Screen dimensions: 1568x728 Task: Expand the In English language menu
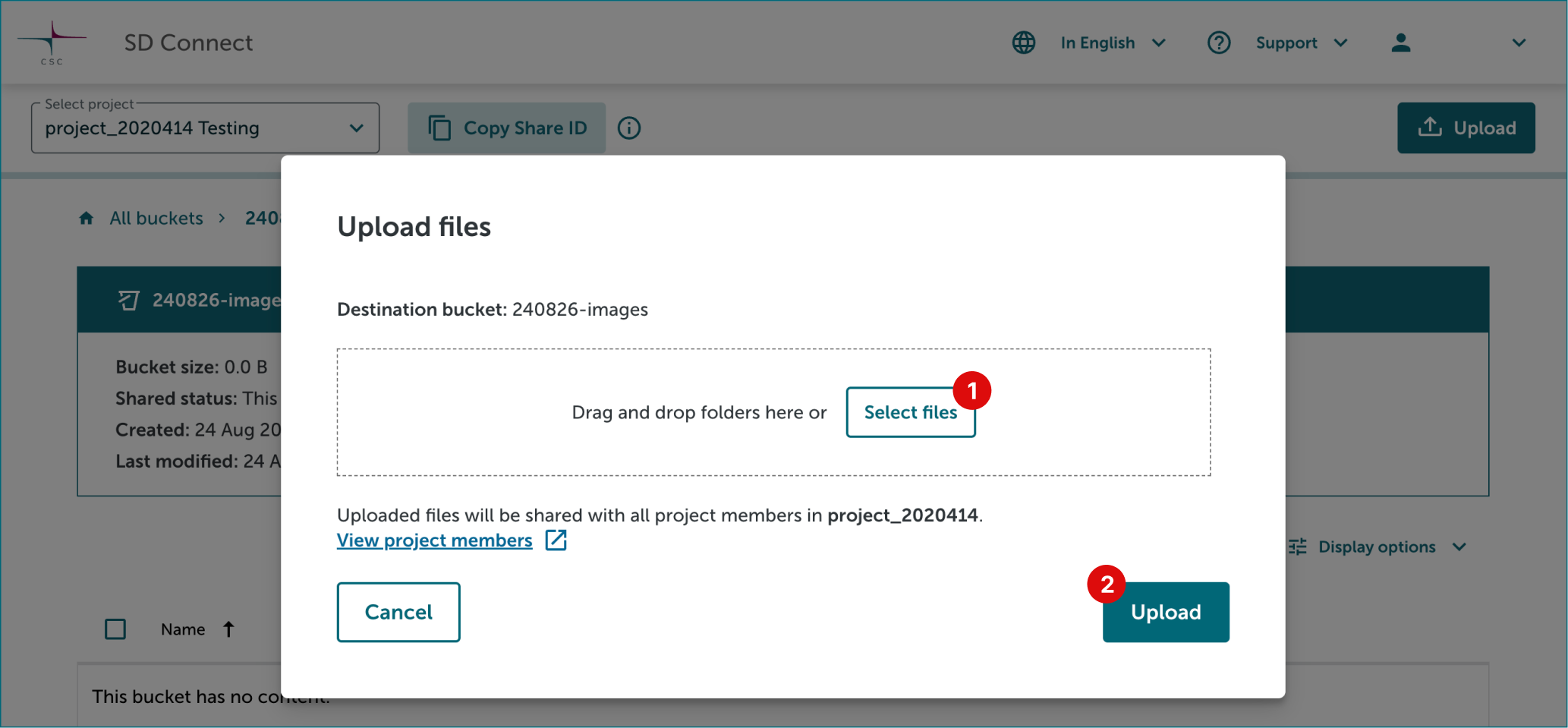pyautogui.click(x=1158, y=43)
